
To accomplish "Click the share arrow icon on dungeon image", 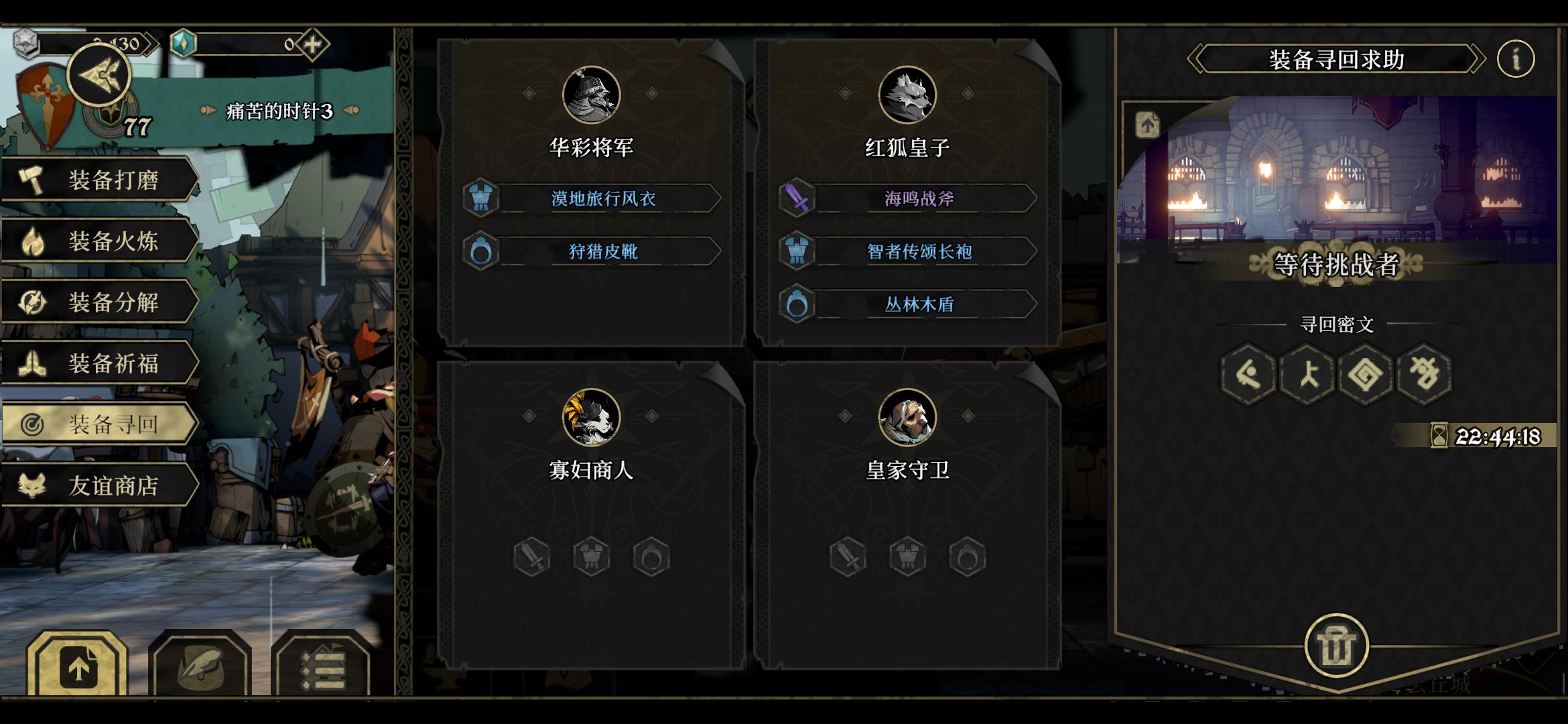I will click(1147, 125).
